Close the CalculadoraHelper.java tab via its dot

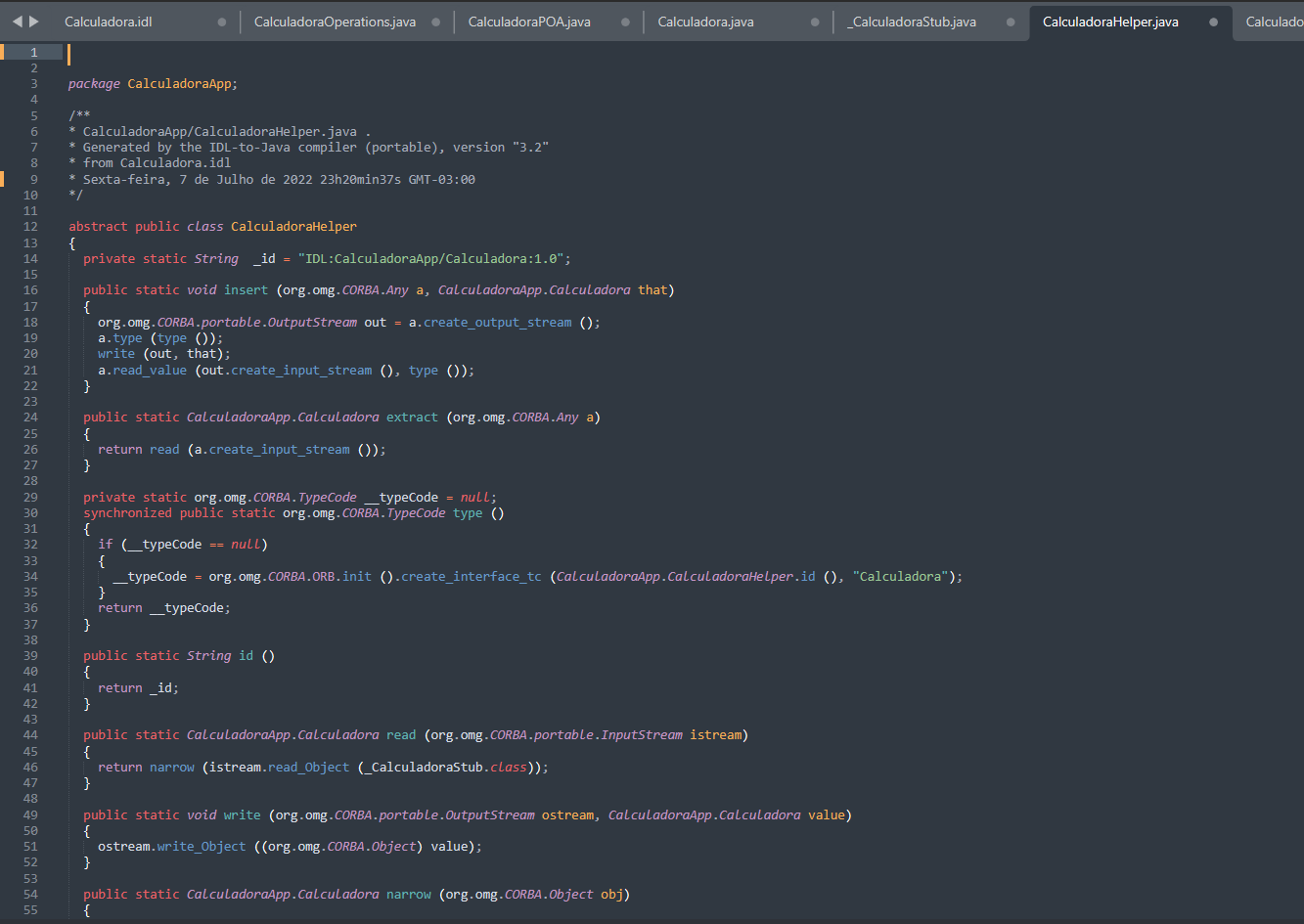pyautogui.click(x=1214, y=22)
